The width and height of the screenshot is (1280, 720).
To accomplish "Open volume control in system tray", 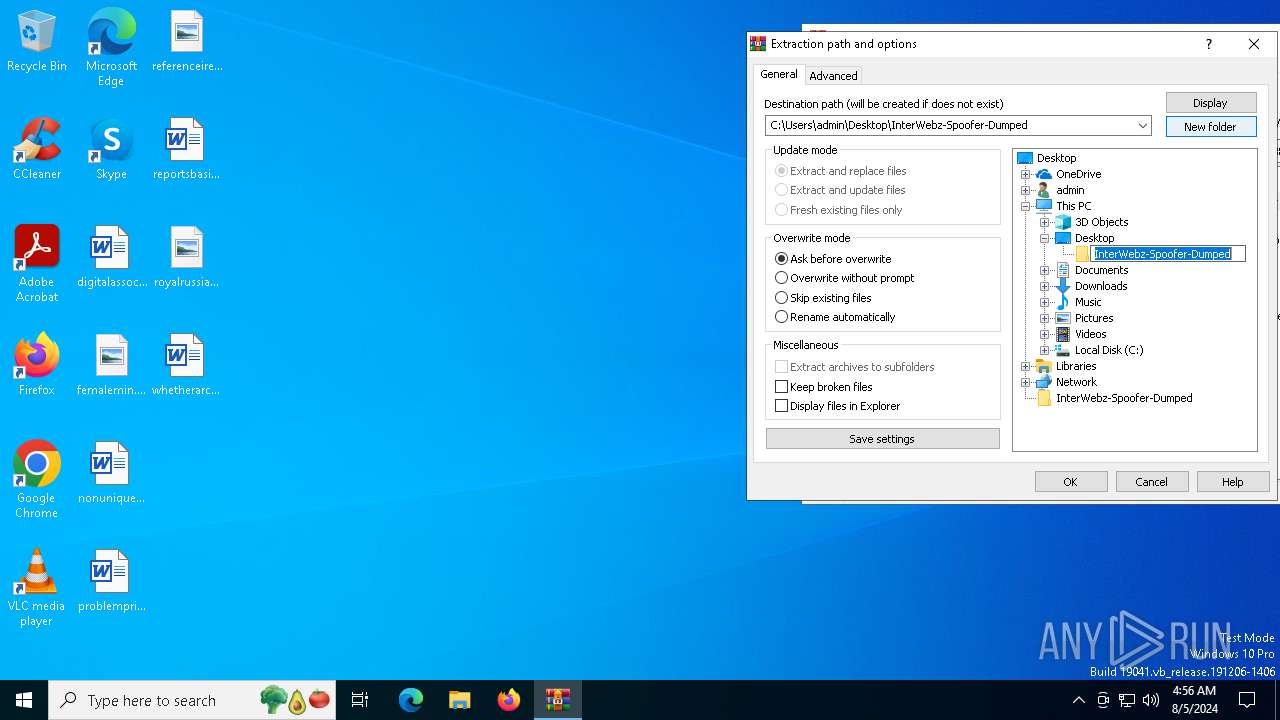I will coord(1151,700).
